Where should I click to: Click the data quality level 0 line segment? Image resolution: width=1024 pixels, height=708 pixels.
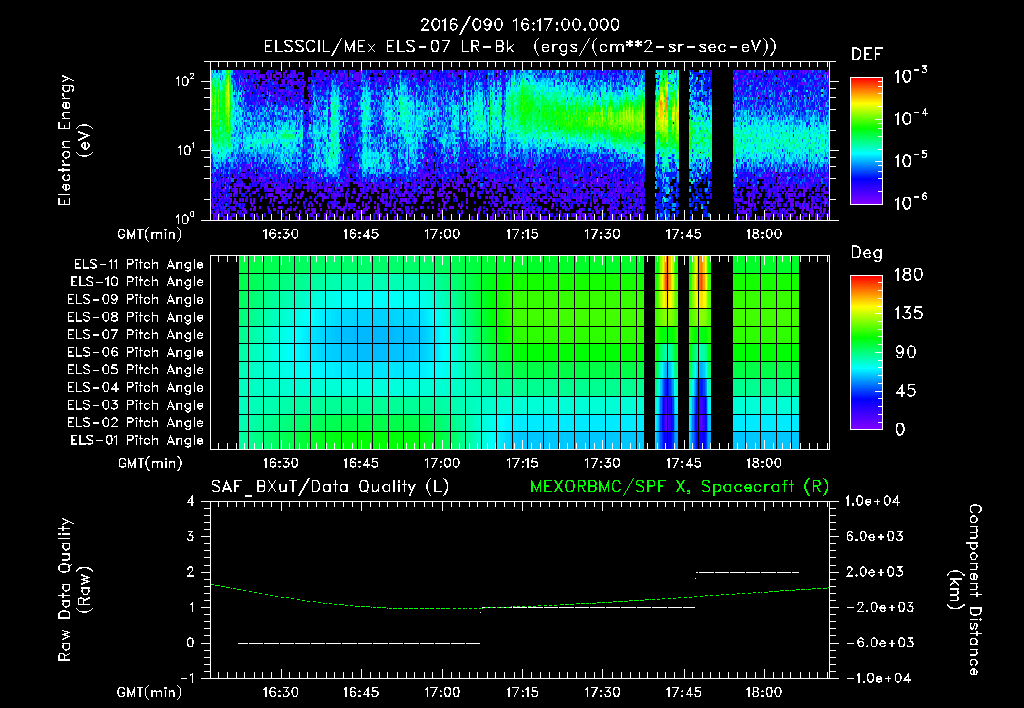click(x=359, y=643)
